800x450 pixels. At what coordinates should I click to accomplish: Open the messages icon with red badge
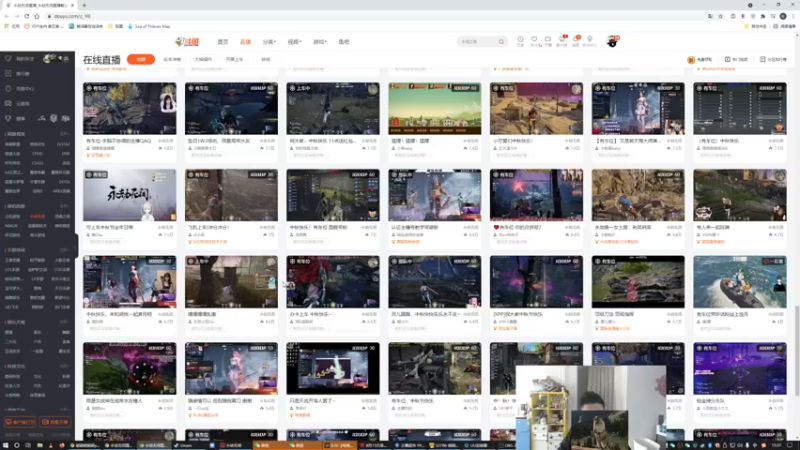pos(576,41)
